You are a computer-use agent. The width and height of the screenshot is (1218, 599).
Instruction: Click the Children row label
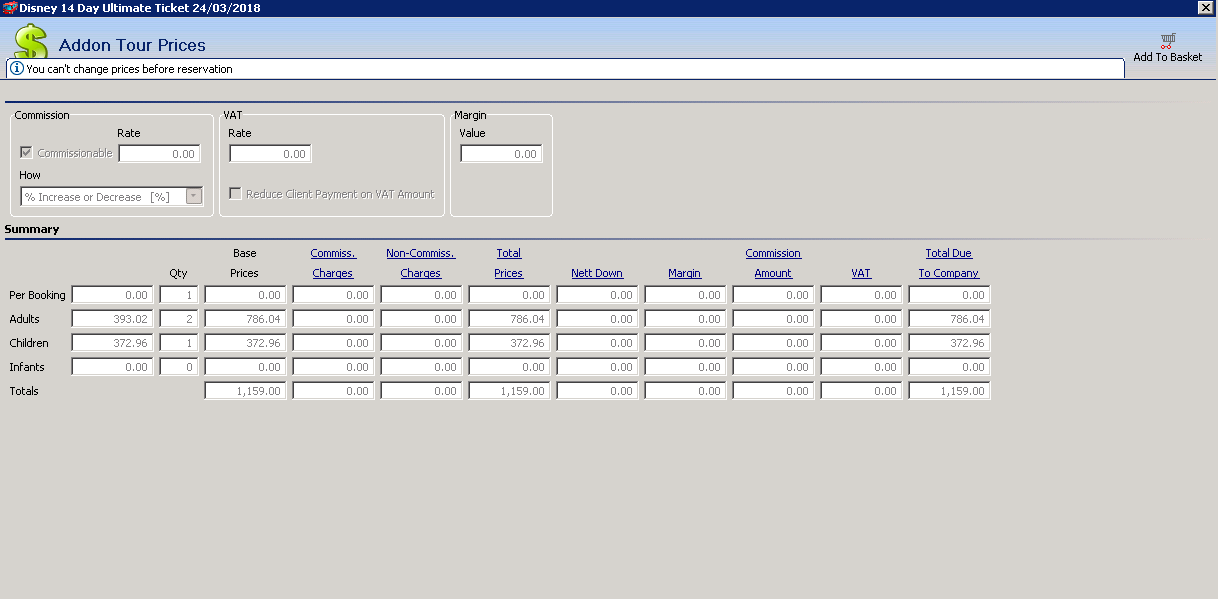(28, 343)
